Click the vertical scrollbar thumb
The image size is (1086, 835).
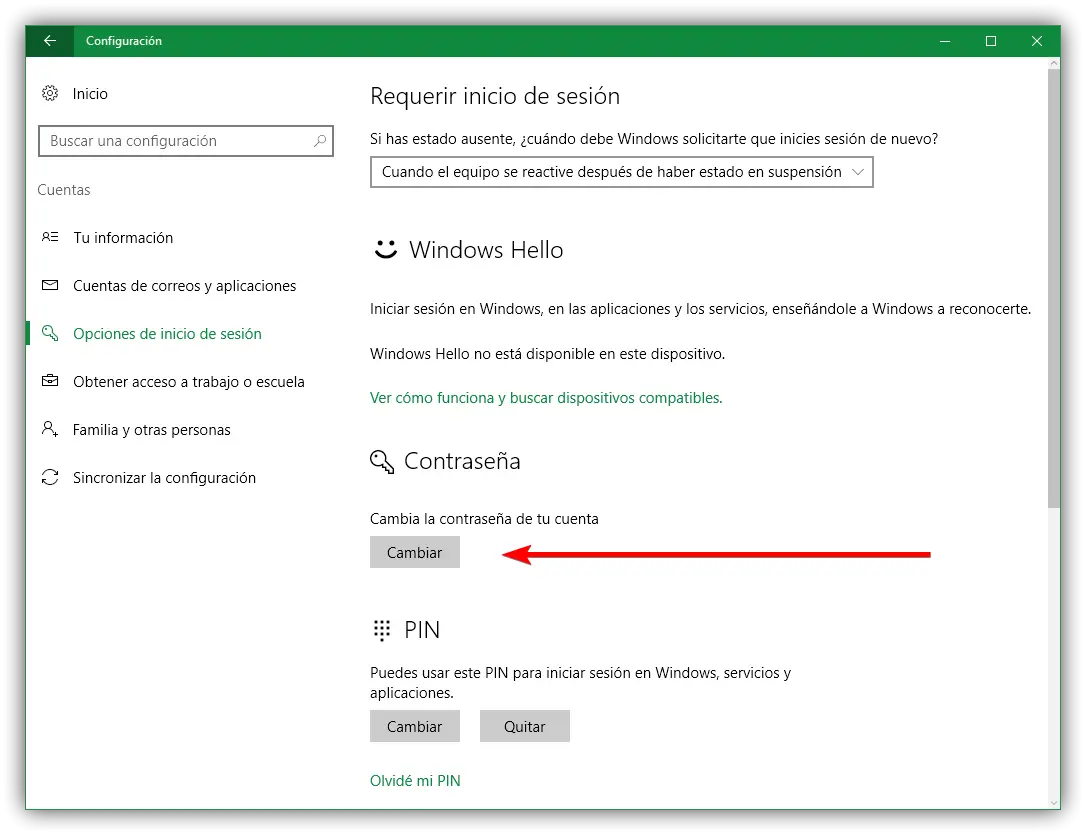point(1053,287)
